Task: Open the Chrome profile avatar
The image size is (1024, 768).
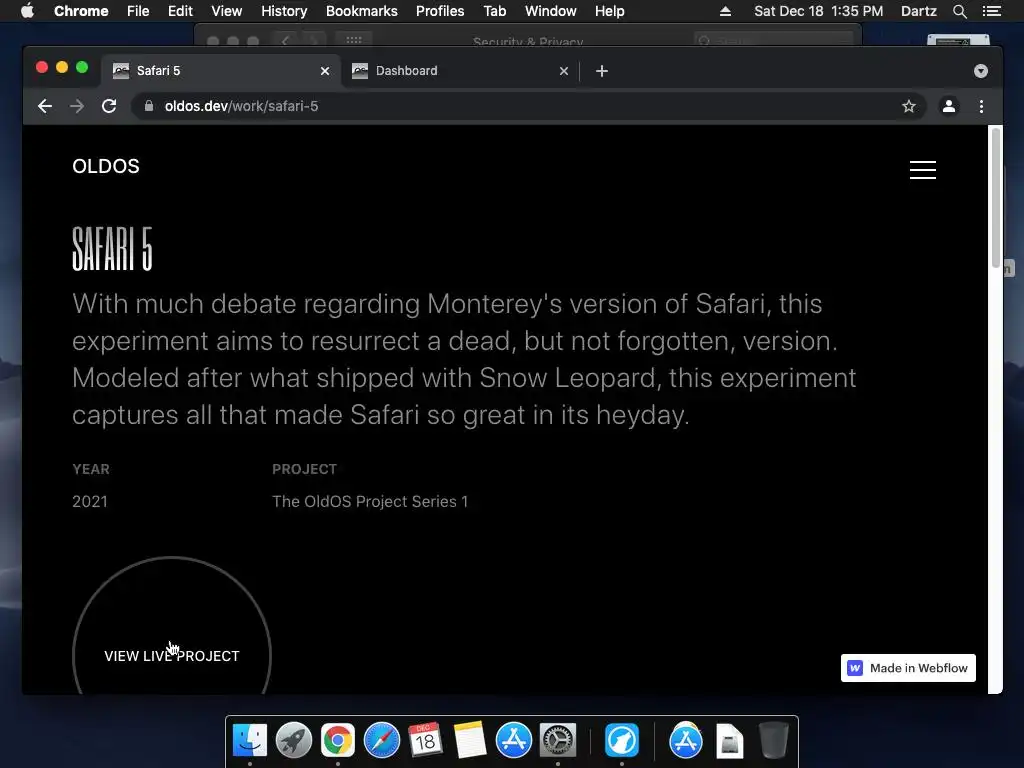Action: coord(949,106)
